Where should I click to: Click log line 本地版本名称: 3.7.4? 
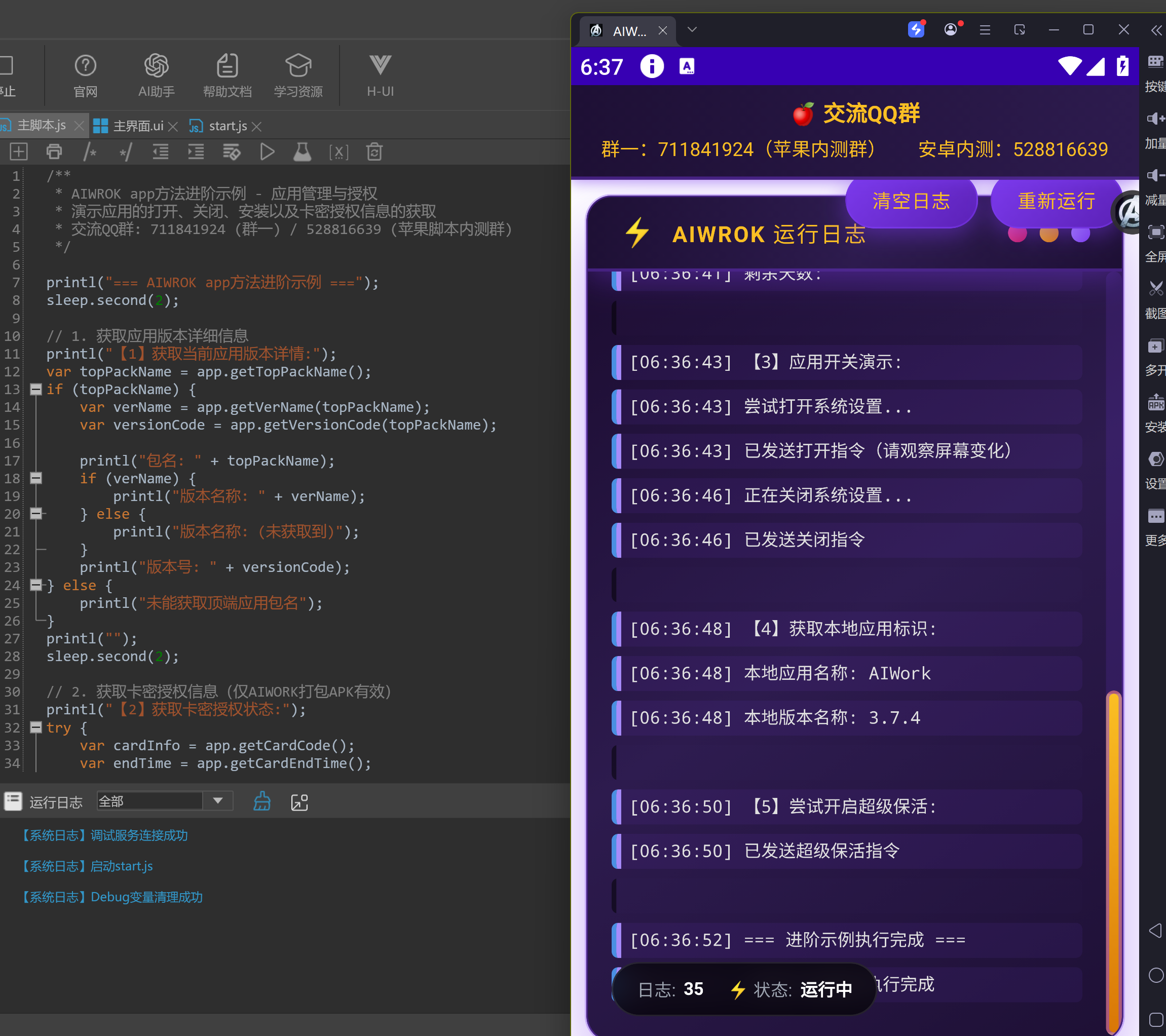click(847, 718)
